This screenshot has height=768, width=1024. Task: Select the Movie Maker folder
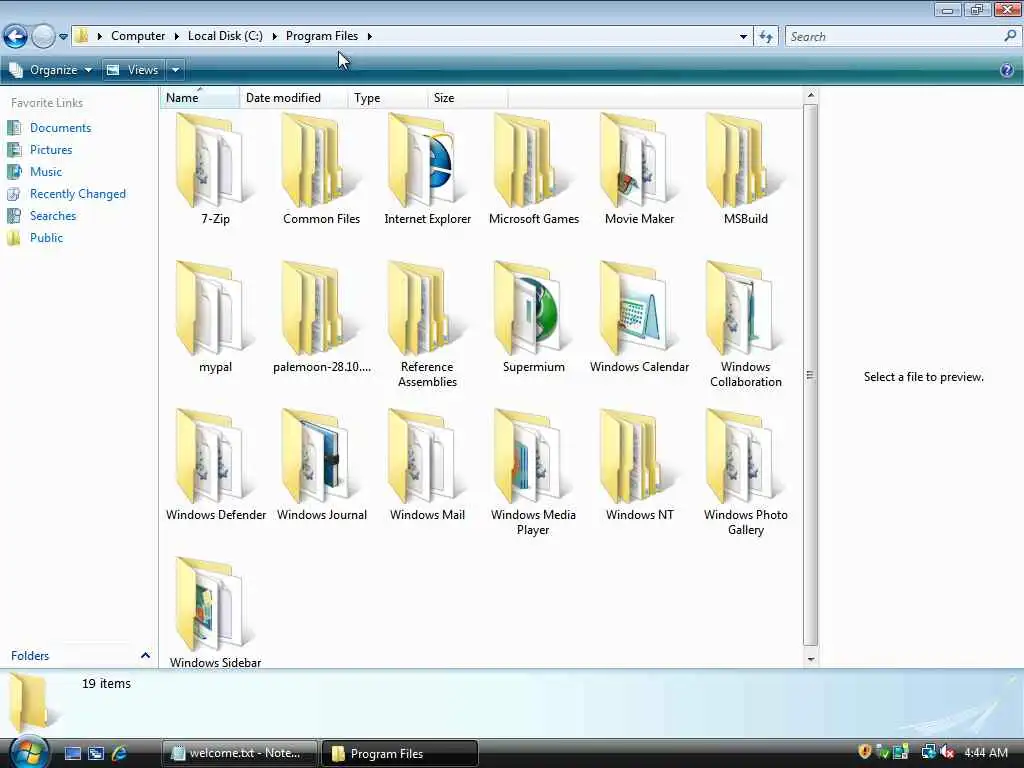639,170
